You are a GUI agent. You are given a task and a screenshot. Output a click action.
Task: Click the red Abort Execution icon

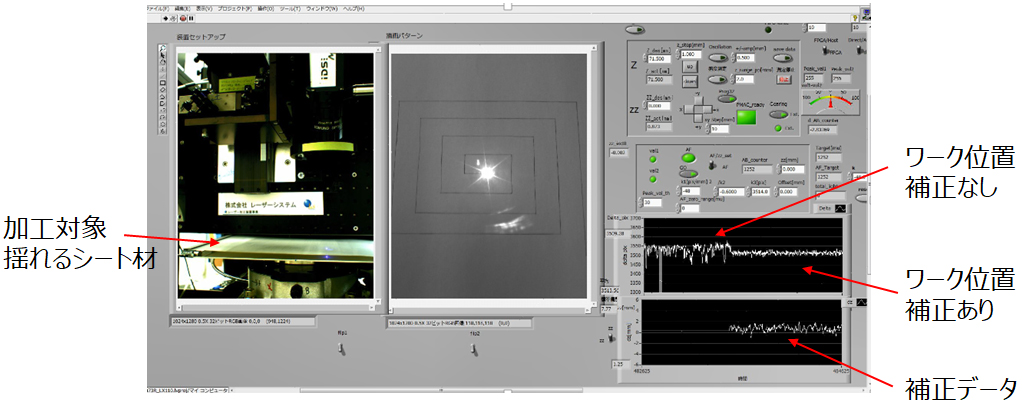(182, 19)
